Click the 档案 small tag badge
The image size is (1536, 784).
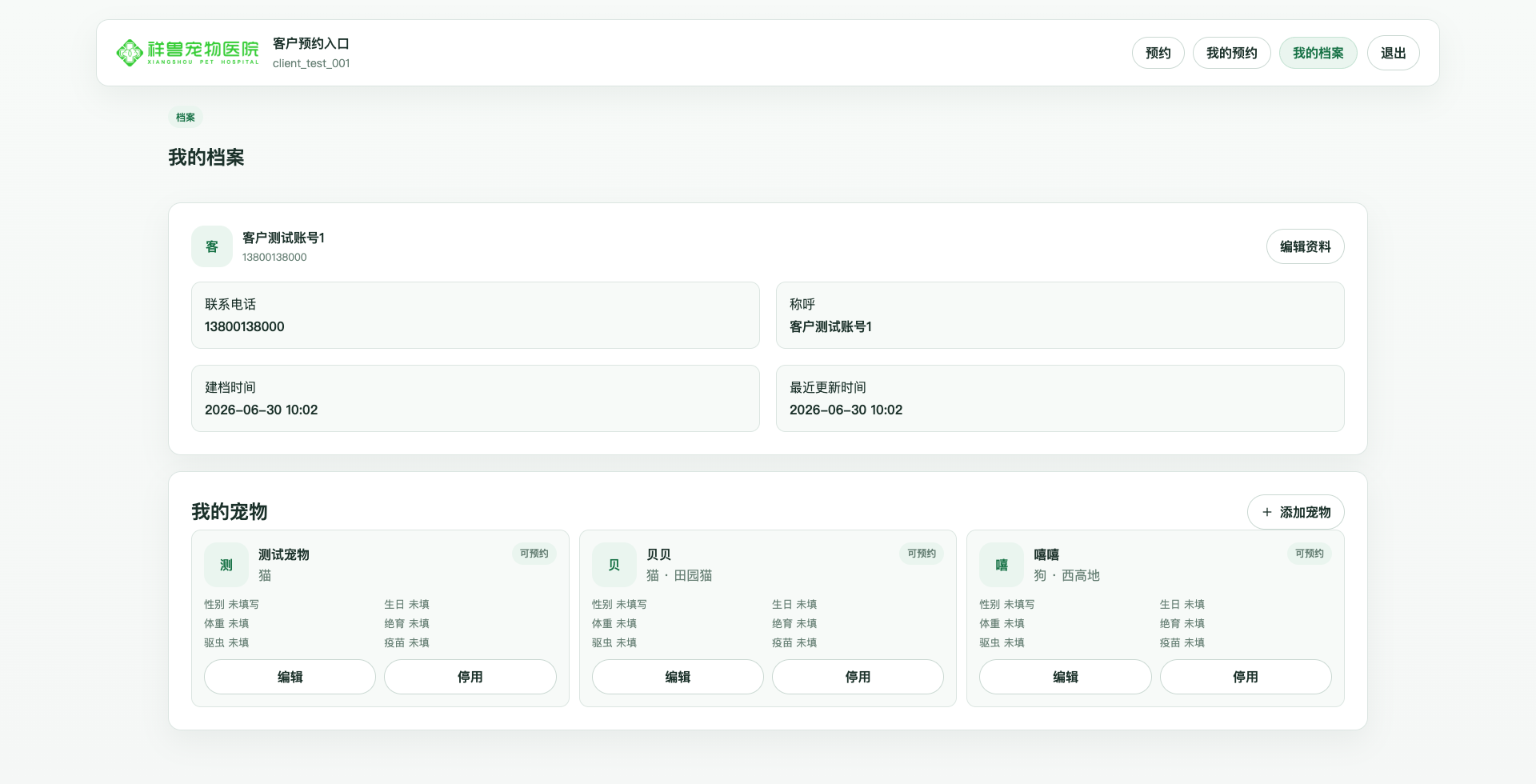[186, 117]
